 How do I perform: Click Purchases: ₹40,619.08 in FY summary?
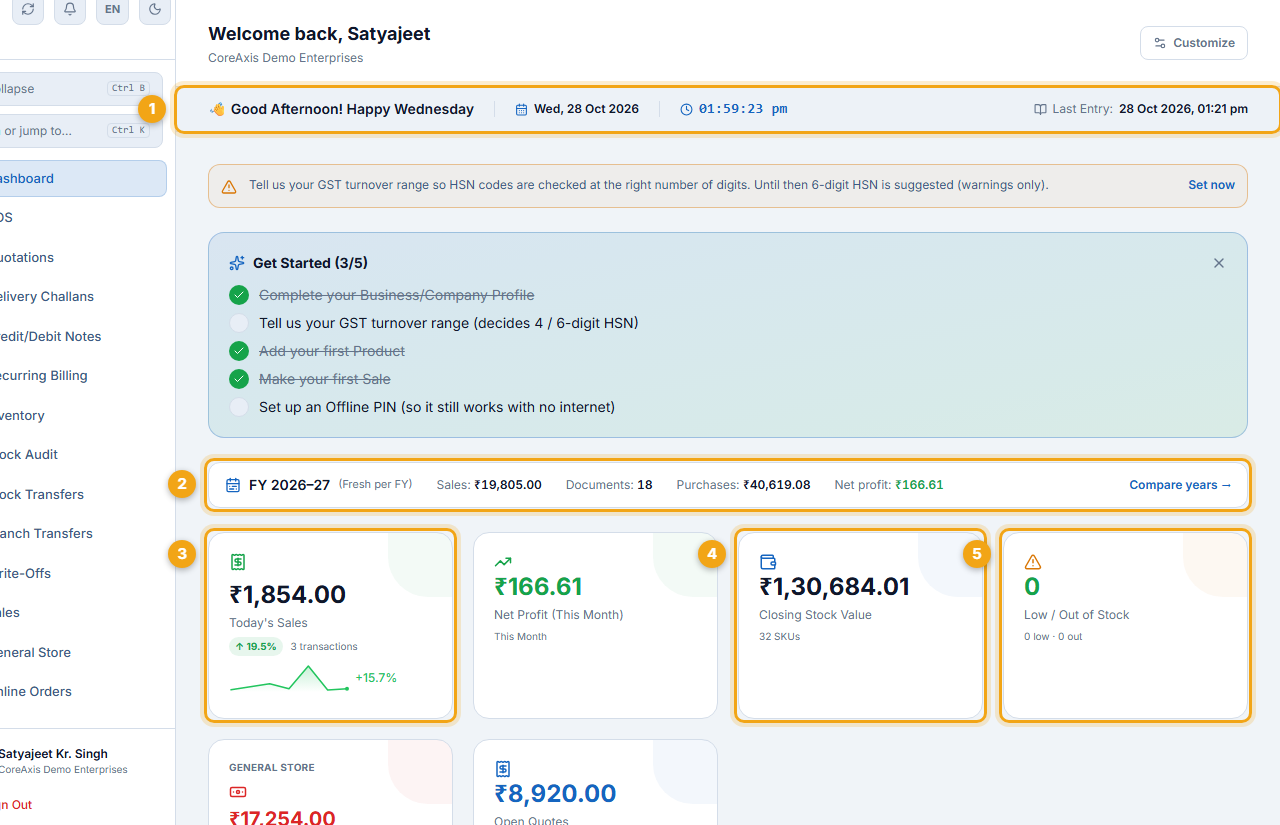pyautogui.click(x=743, y=485)
